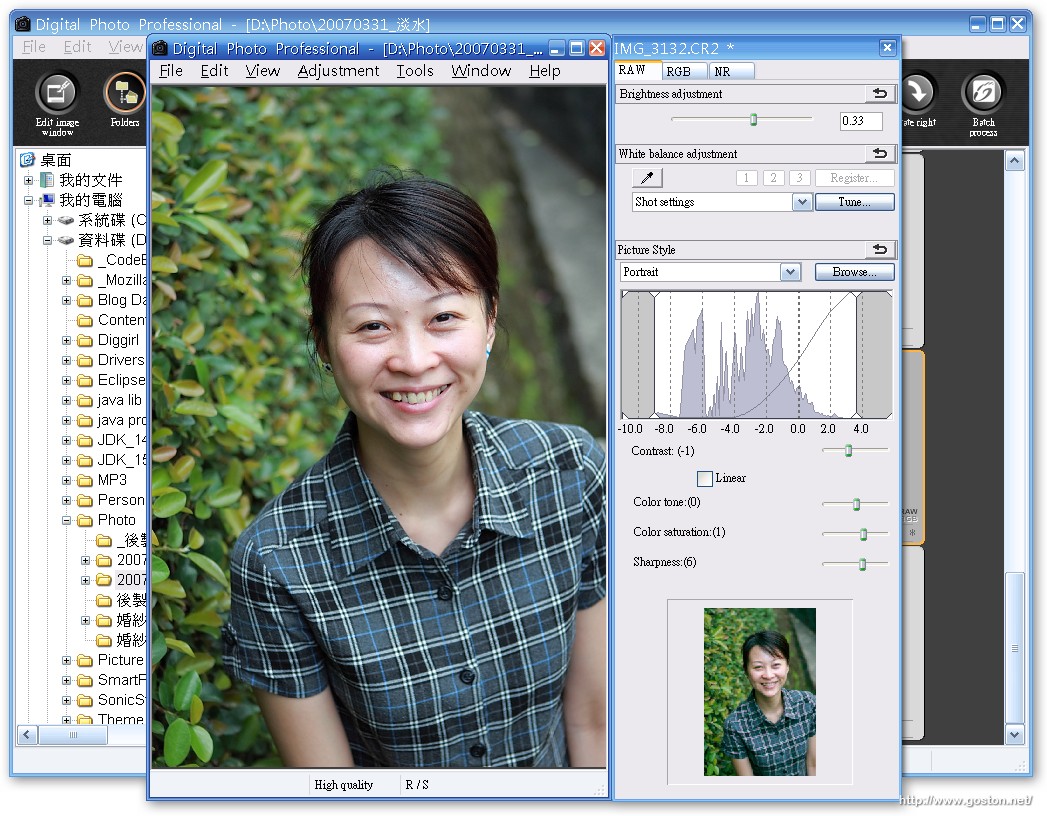The width and height of the screenshot is (1047, 816).
Task: Click the Rotate right toolbar icon
Action: pyautogui.click(x=919, y=99)
